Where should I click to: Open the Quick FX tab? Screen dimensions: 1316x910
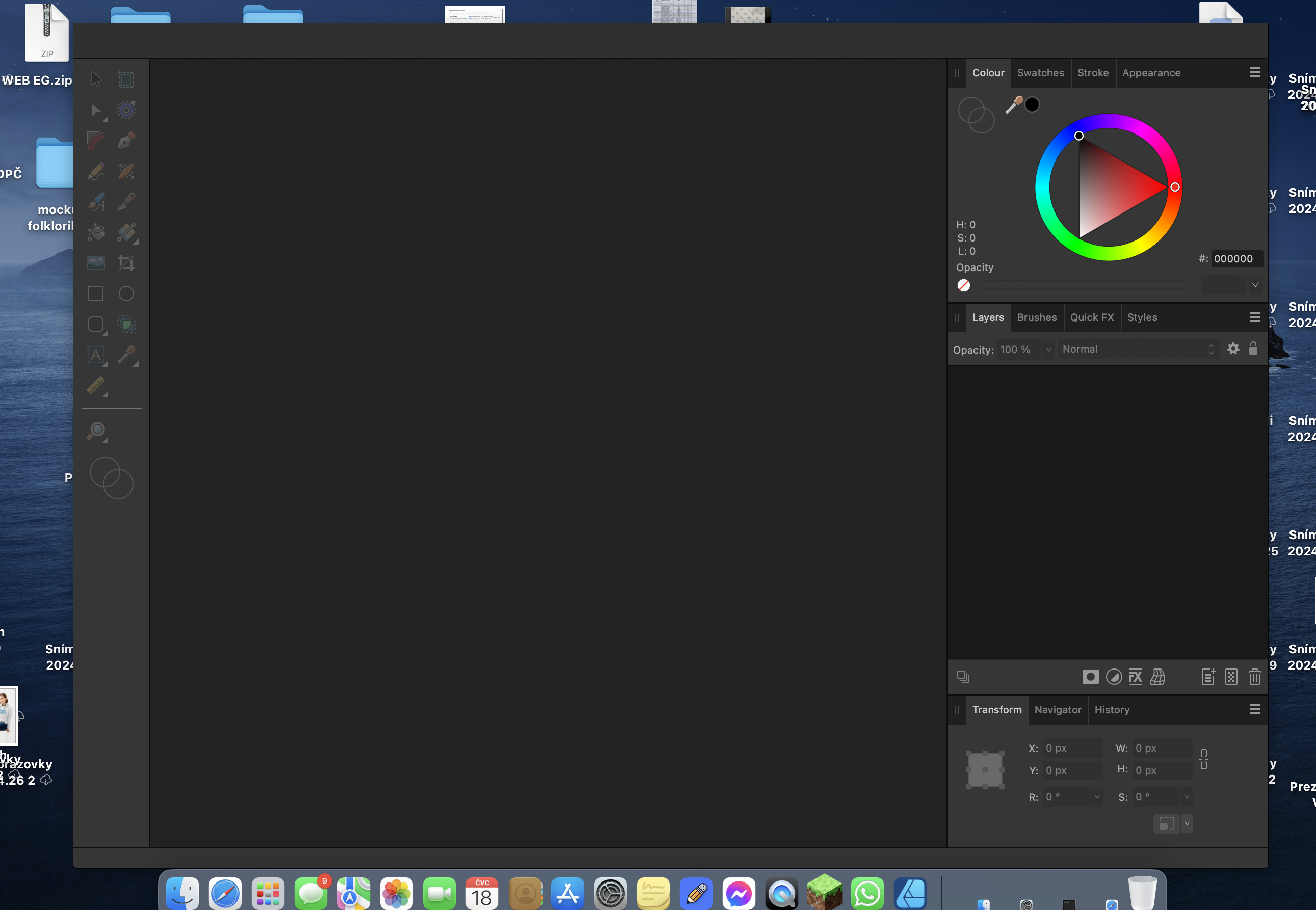[1091, 317]
